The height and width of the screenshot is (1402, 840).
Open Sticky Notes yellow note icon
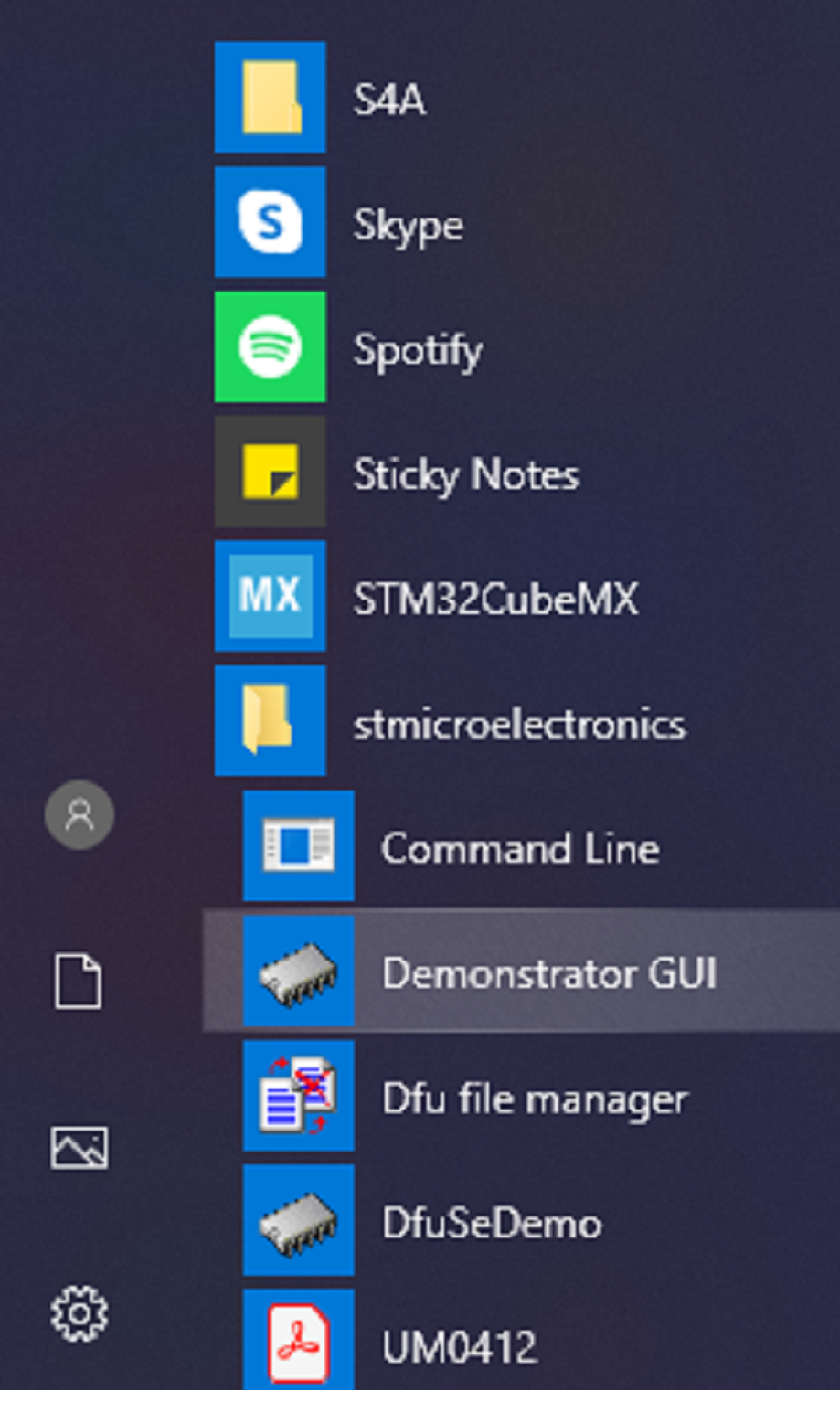(270, 472)
